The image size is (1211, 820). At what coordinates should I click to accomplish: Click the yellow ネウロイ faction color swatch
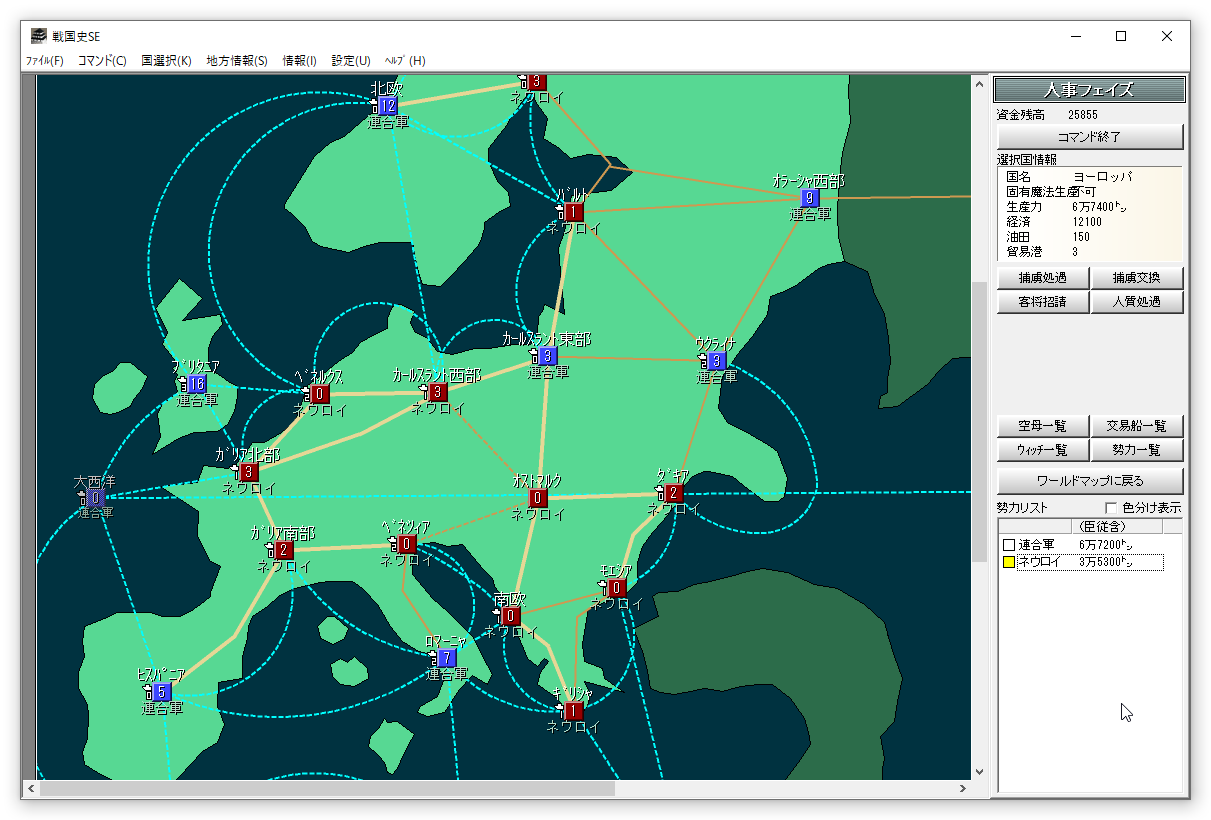(1009, 563)
